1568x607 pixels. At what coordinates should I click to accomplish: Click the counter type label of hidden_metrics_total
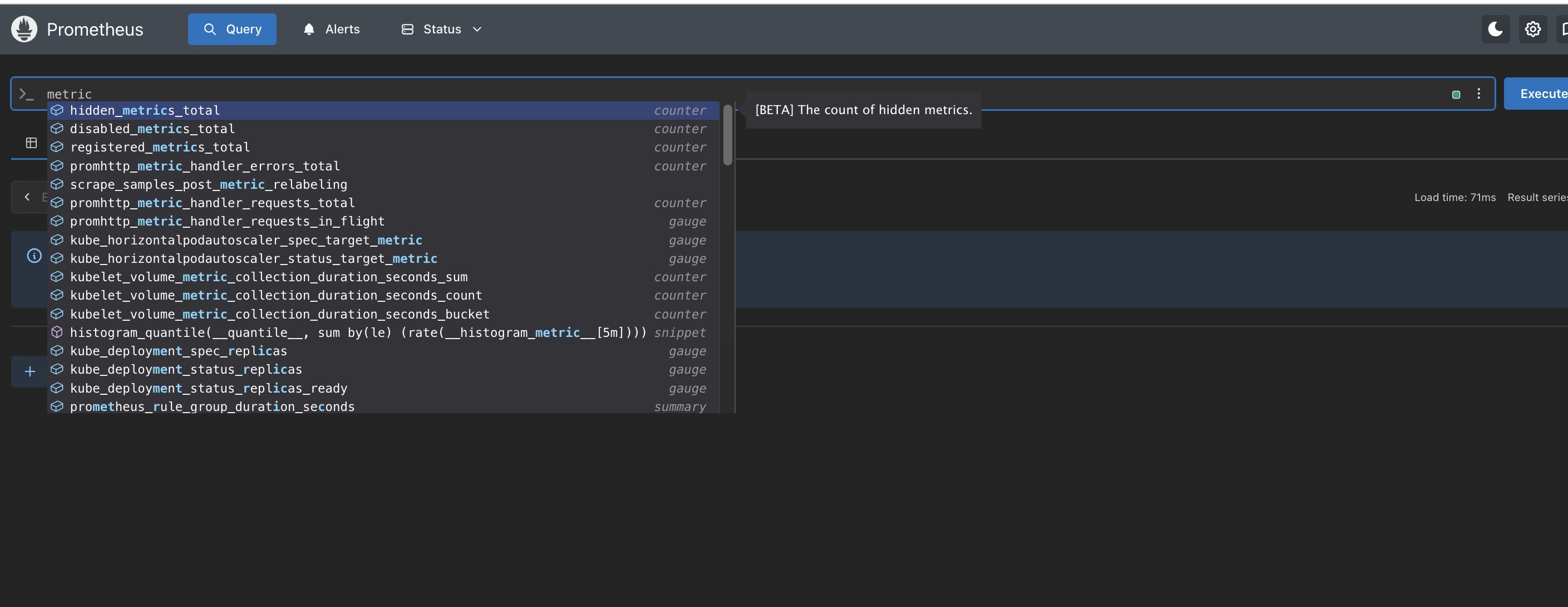pos(680,110)
